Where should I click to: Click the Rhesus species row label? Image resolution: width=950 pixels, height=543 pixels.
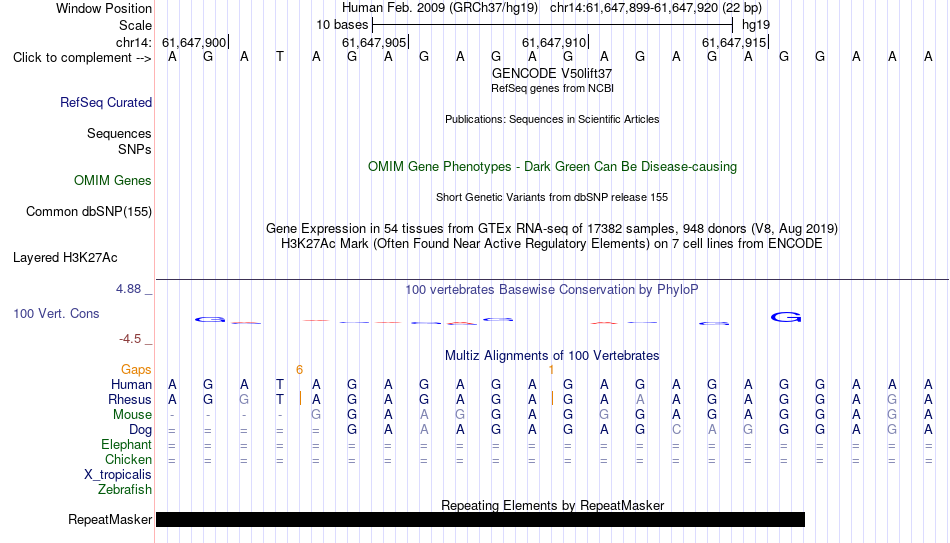(130, 400)
